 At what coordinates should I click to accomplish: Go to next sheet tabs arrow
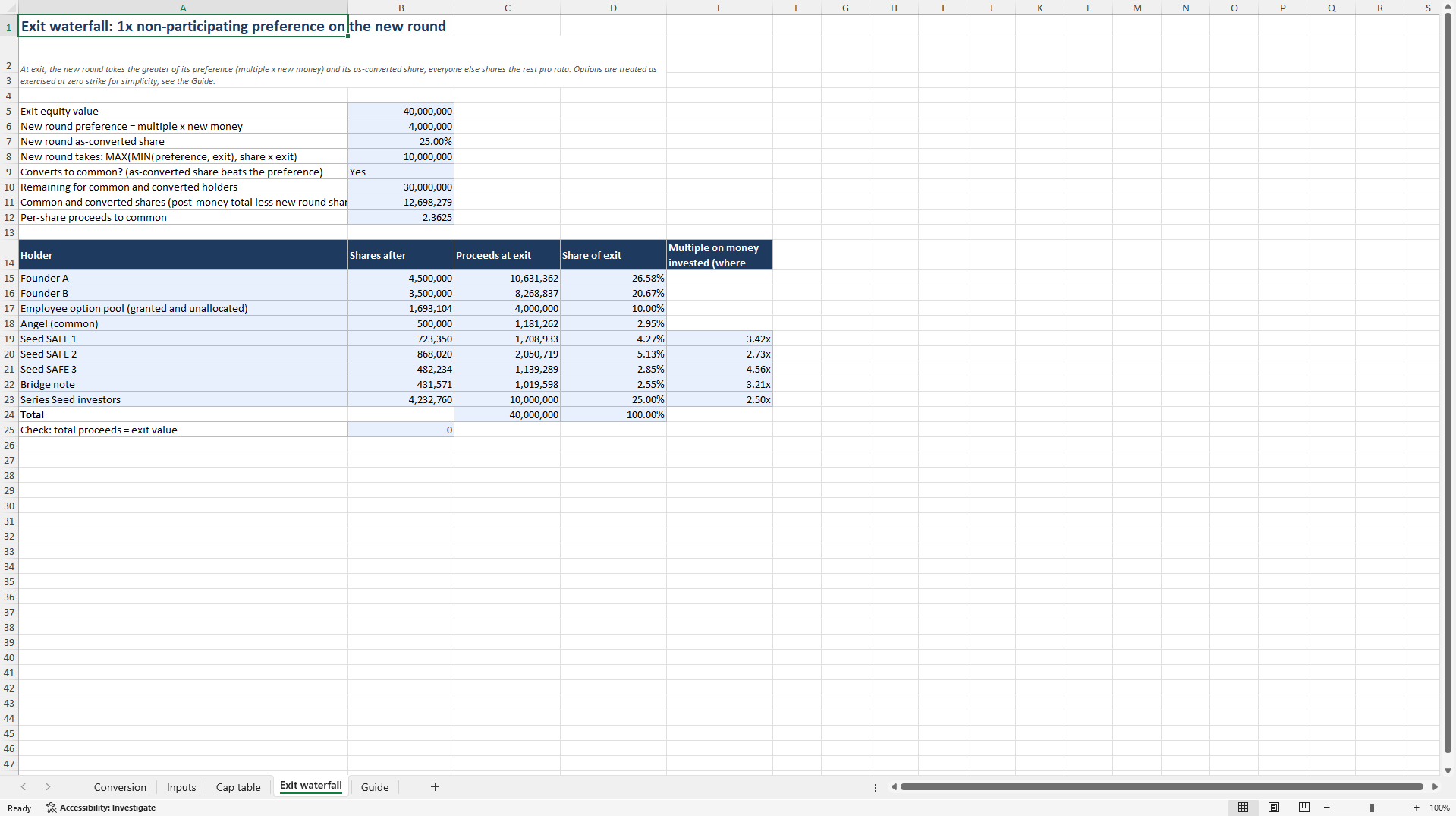click(x=48, y=787)
